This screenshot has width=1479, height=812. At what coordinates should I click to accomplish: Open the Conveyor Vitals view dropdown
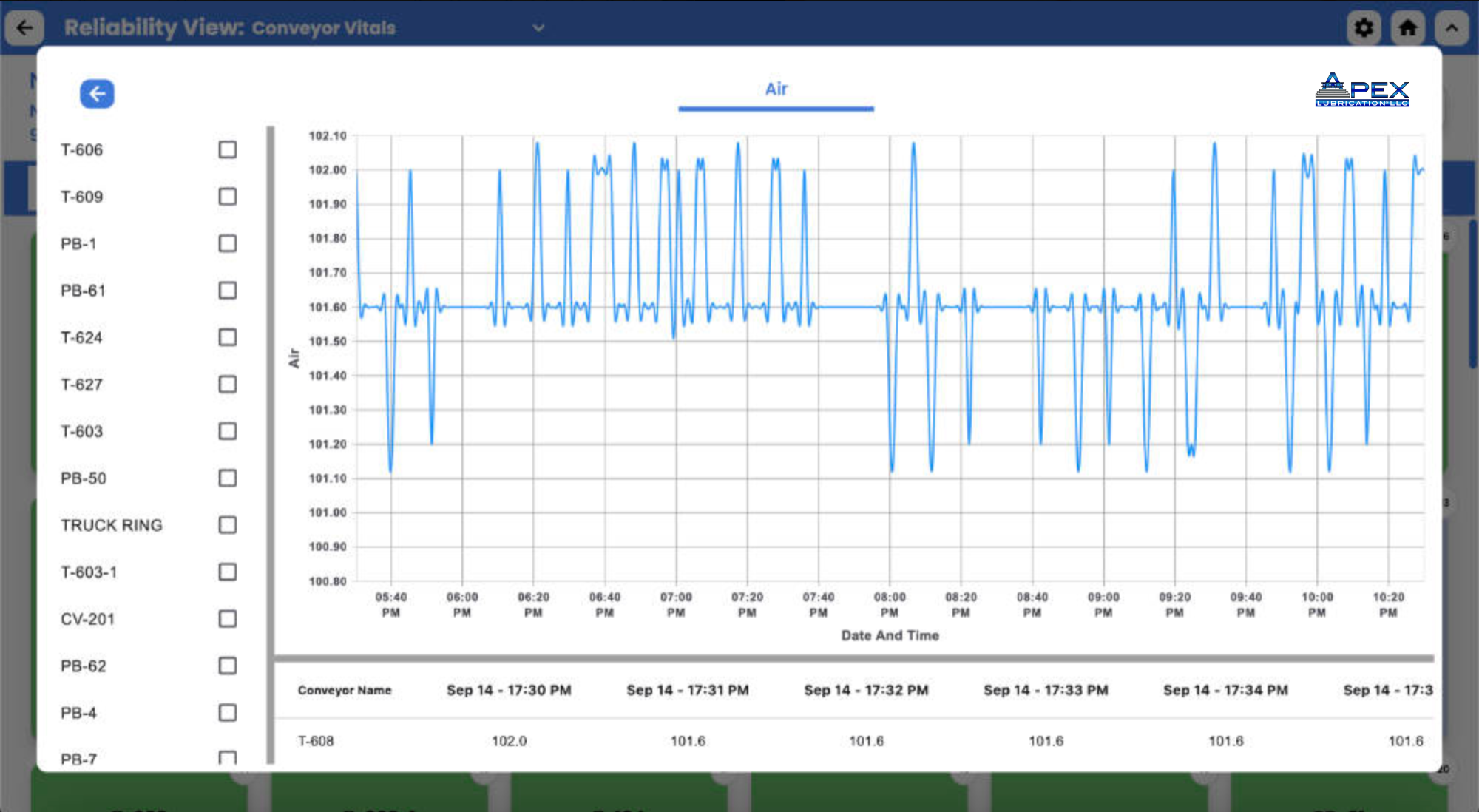pos(538,28)
